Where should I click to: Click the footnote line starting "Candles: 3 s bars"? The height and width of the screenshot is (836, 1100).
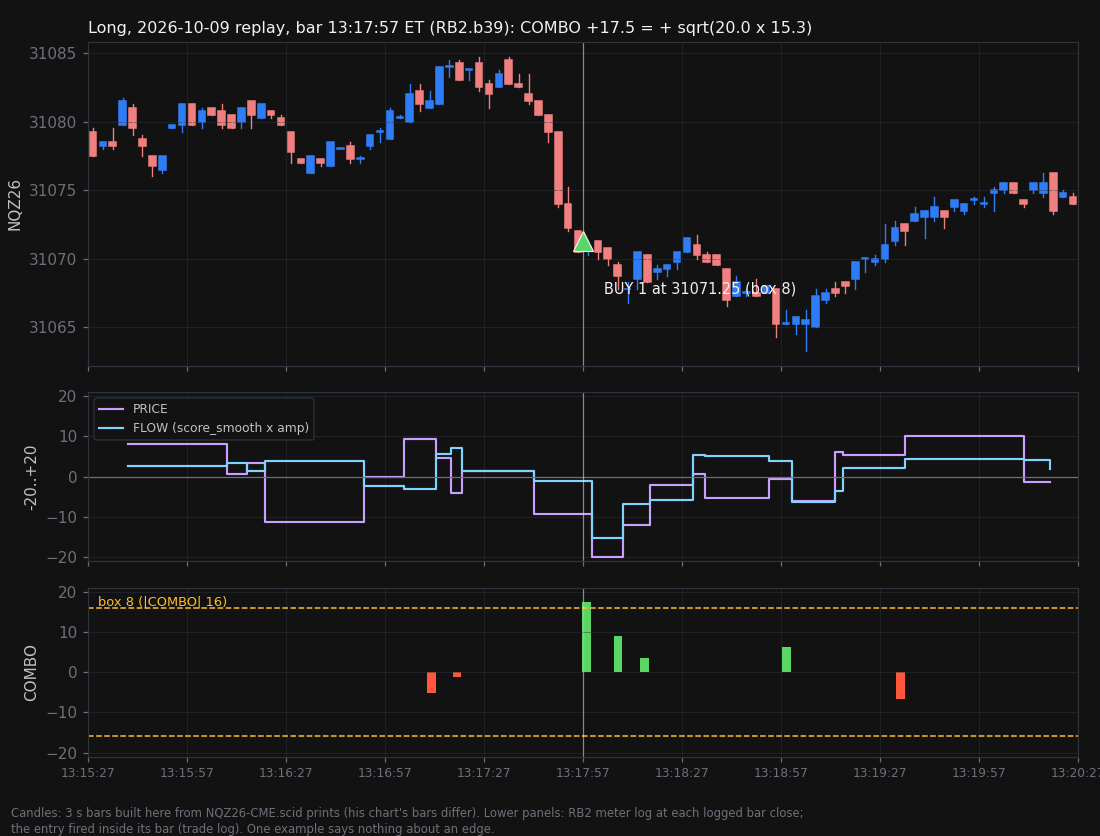(x=407, y=813)
